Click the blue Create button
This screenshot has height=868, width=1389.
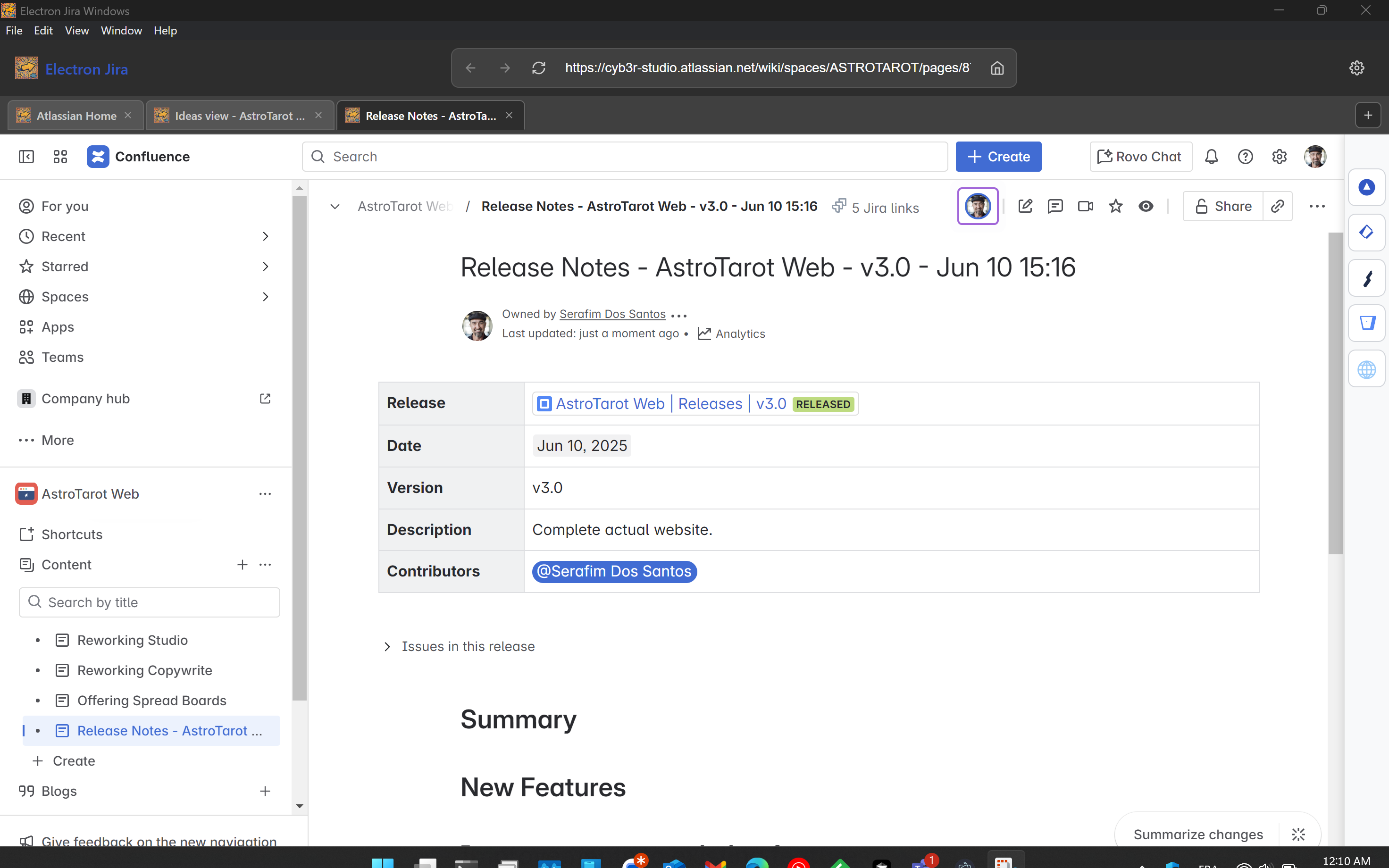click(x=998, y=157)
